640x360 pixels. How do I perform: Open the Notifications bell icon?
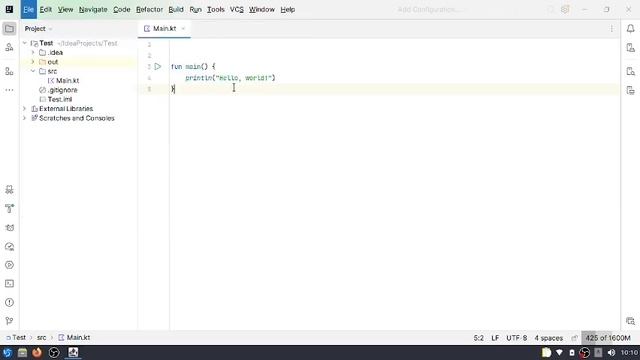[631, 29]
